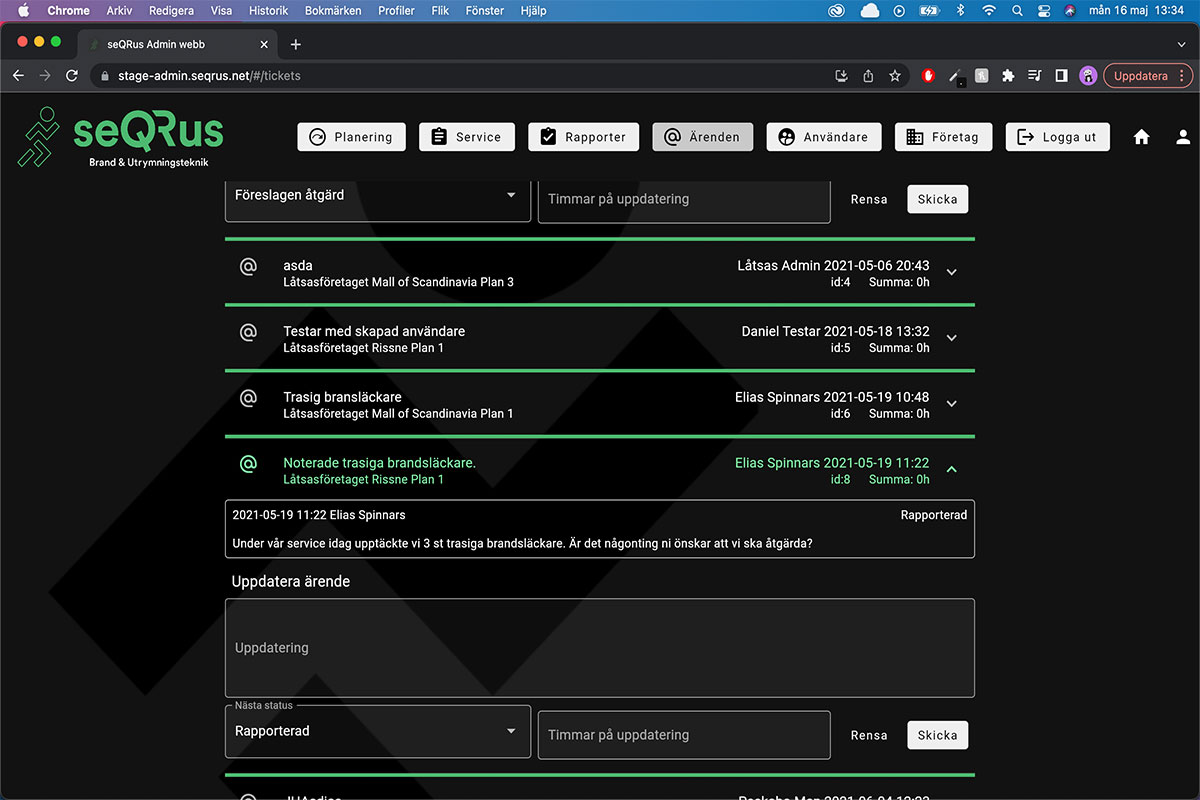Go to the Rapporter section
Image resolution: width=1200 pixels, height=800 pixels.
point(583,137)
